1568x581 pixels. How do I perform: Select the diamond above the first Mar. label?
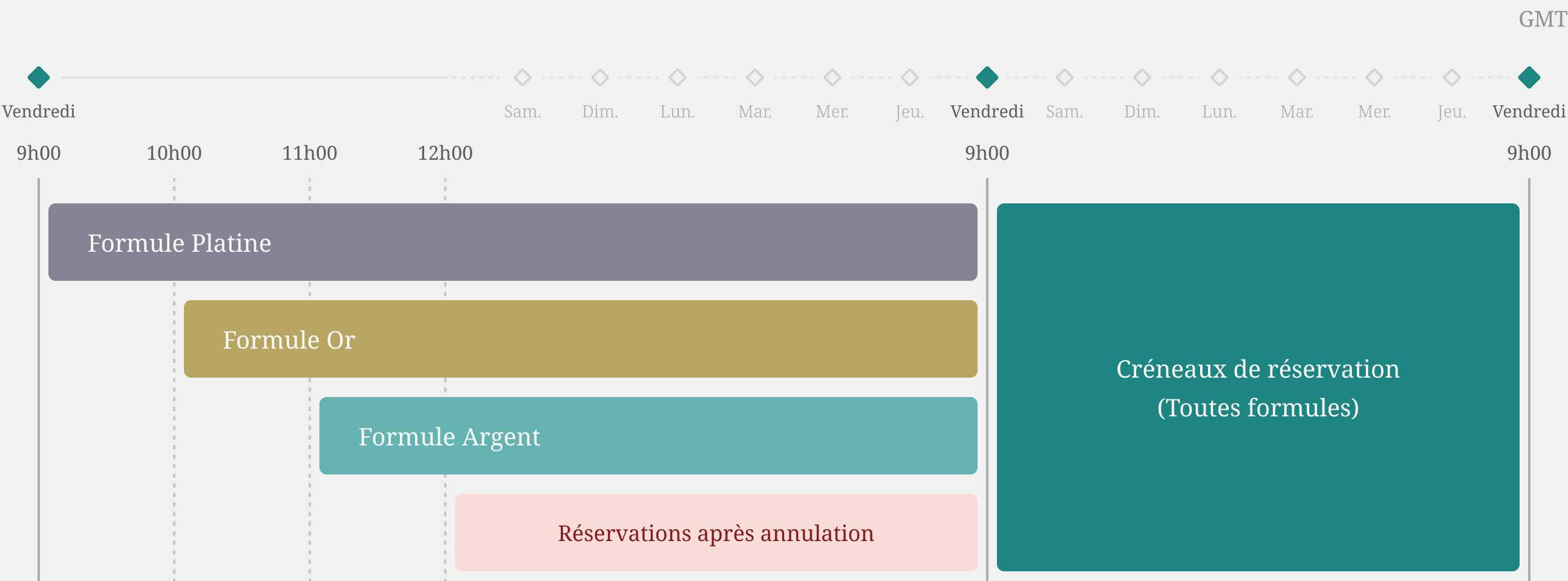754,77
